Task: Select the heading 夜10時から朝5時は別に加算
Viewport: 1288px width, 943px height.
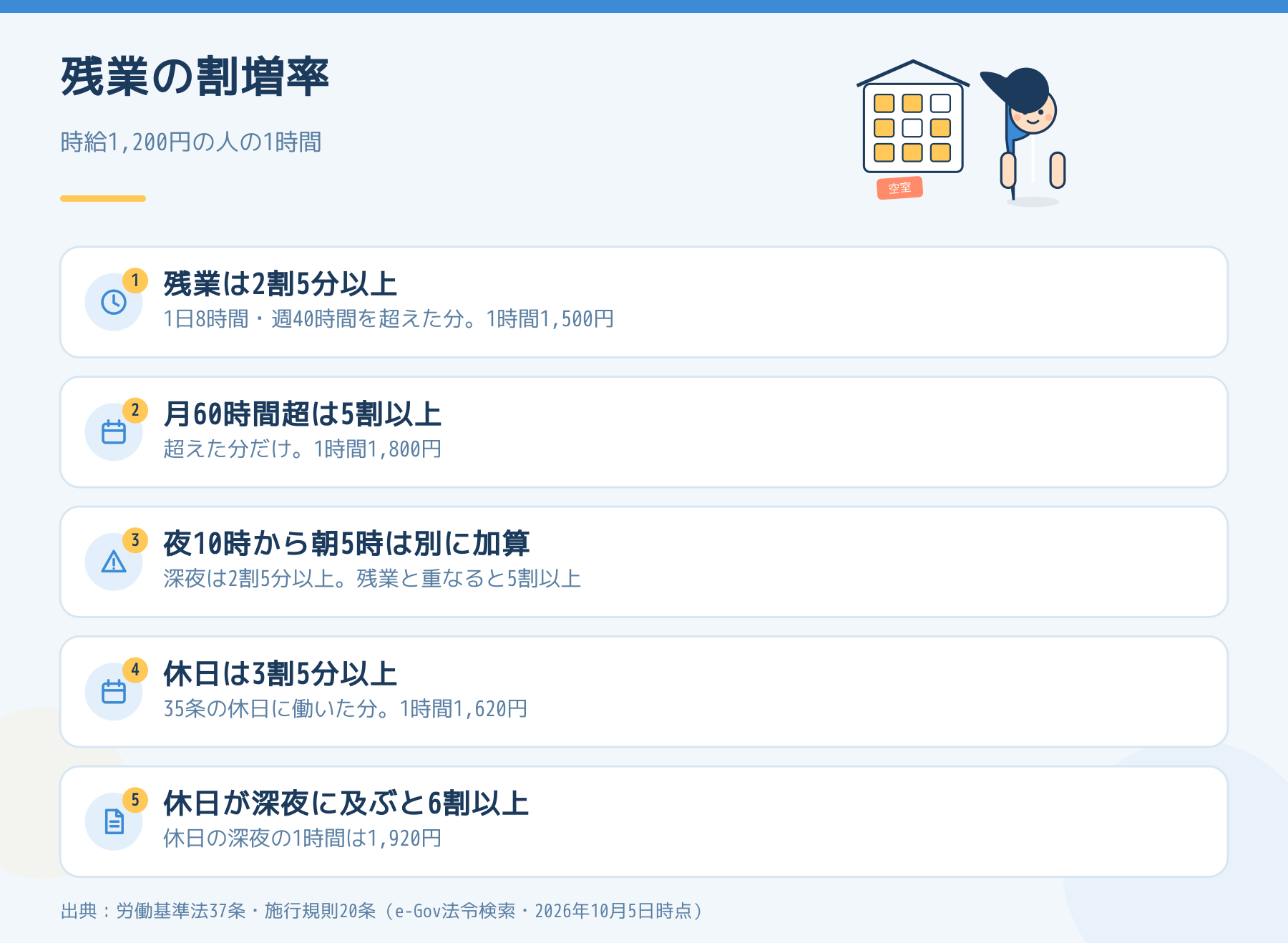Action: [x=347, y=544]
